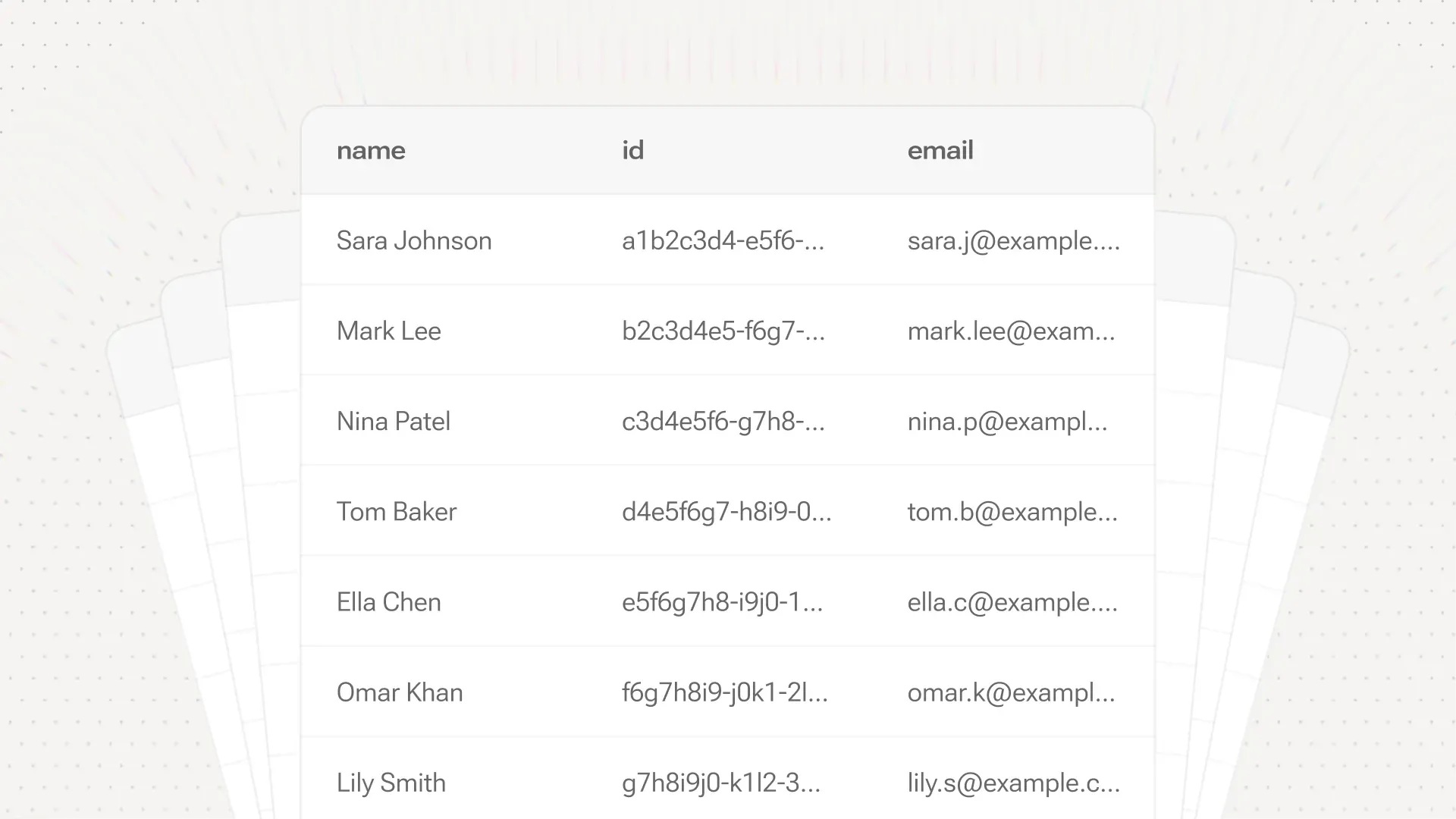Click the id starting with a1b2c3d4

(x=722, y=240)
